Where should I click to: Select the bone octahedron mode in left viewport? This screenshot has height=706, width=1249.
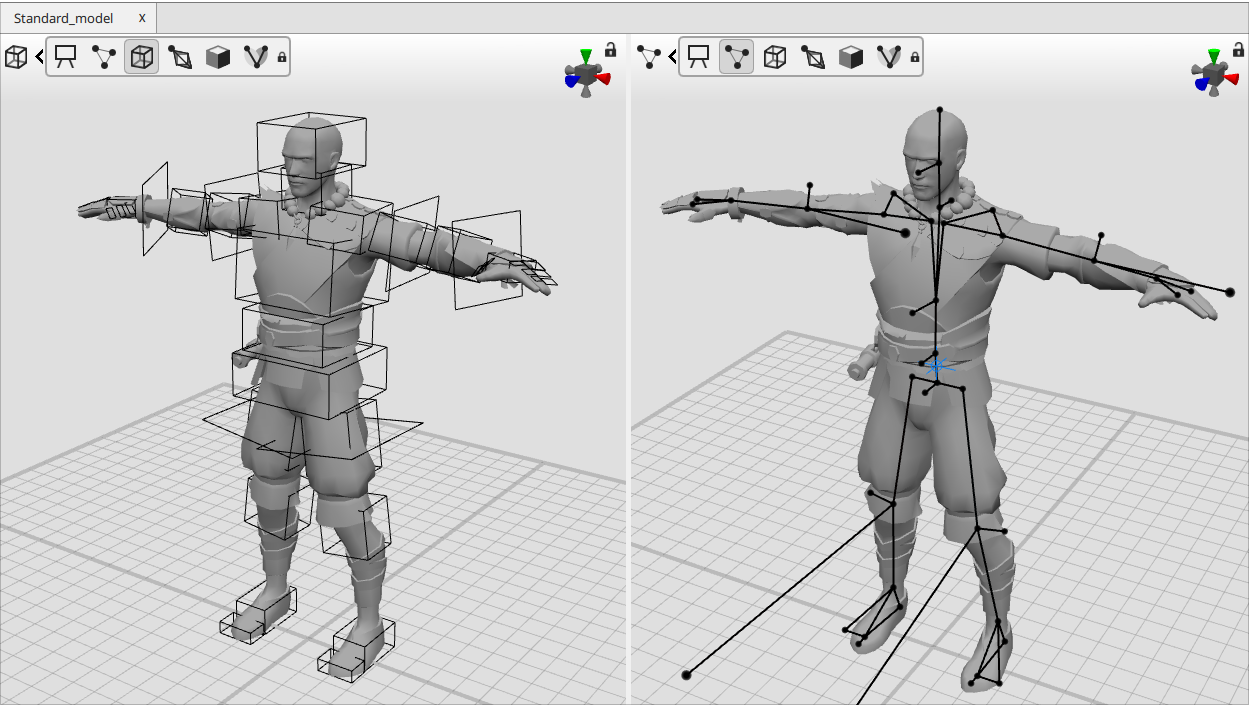(180, 57)
